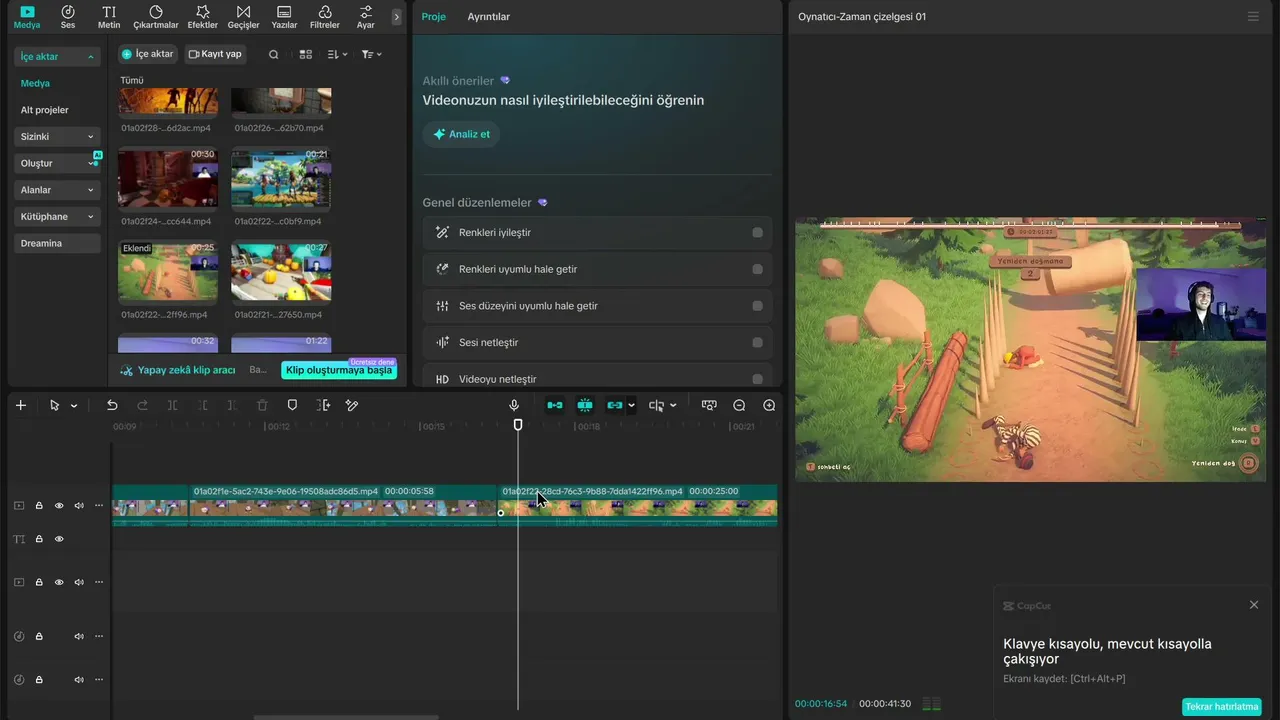Redo the last undone edit
1280x720 pixels.
tap(142, 405)
